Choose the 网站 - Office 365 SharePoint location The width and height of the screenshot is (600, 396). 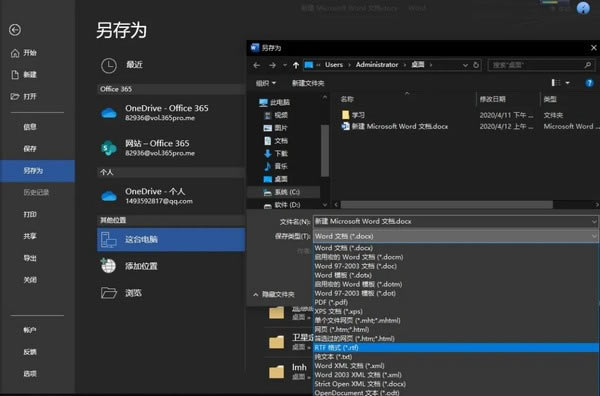[x=171, y=148]
